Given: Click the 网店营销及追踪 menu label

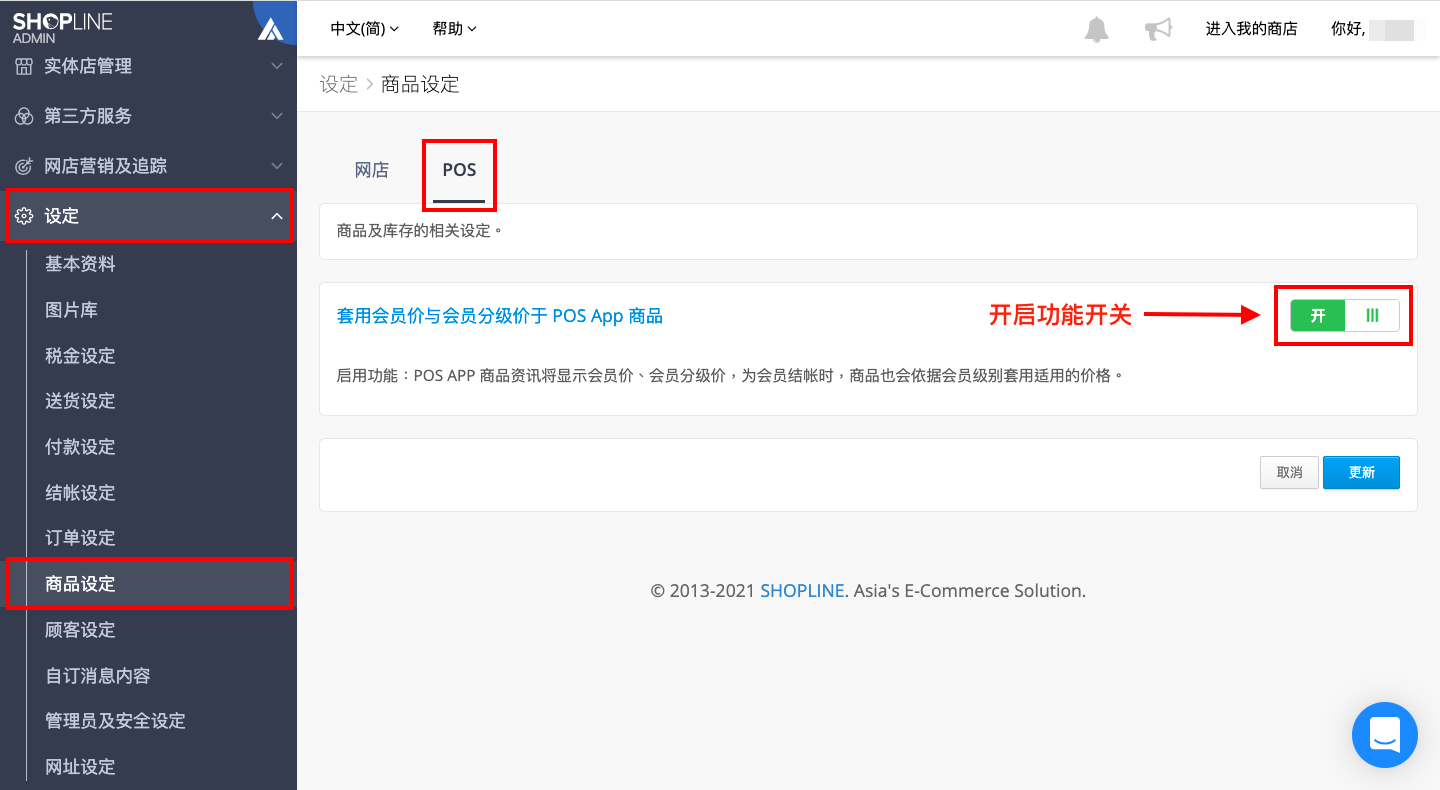Looking at the screenshot, I should click(x=106, y=166).
